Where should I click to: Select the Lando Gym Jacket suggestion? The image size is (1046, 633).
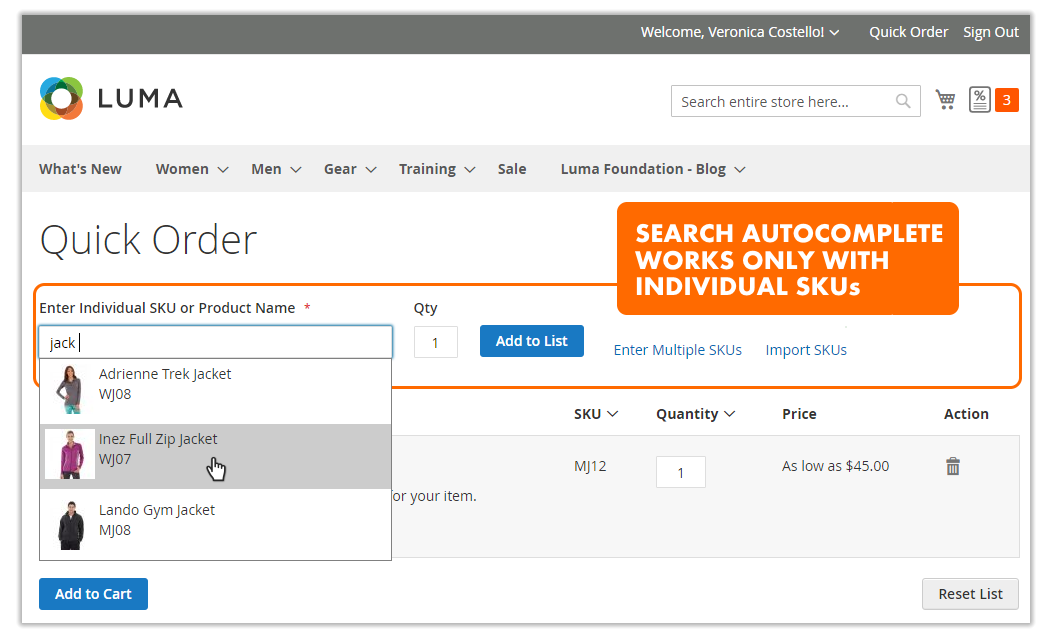[215, 524]
